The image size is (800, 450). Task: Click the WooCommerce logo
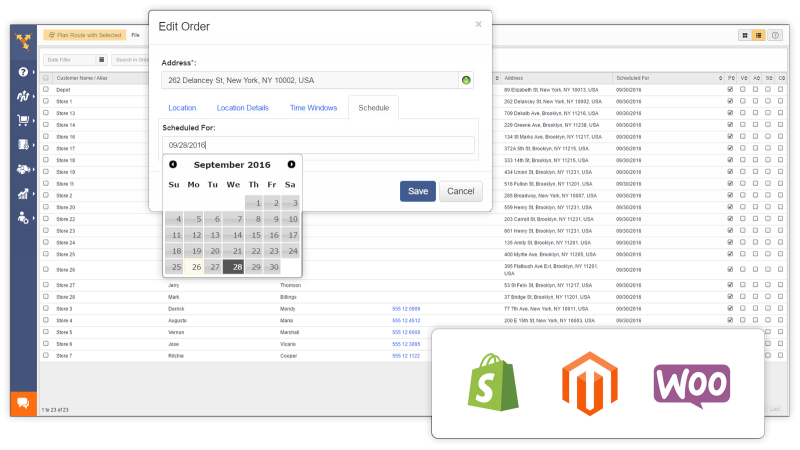[692, 386]
